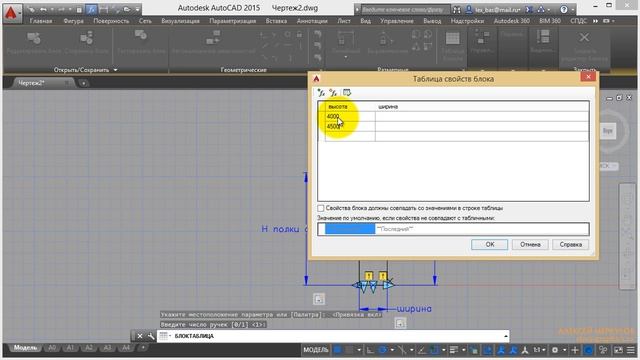The image size is (640, 360).
Task: Click the clean screen icon in the status bar
Action: [618, 350]
